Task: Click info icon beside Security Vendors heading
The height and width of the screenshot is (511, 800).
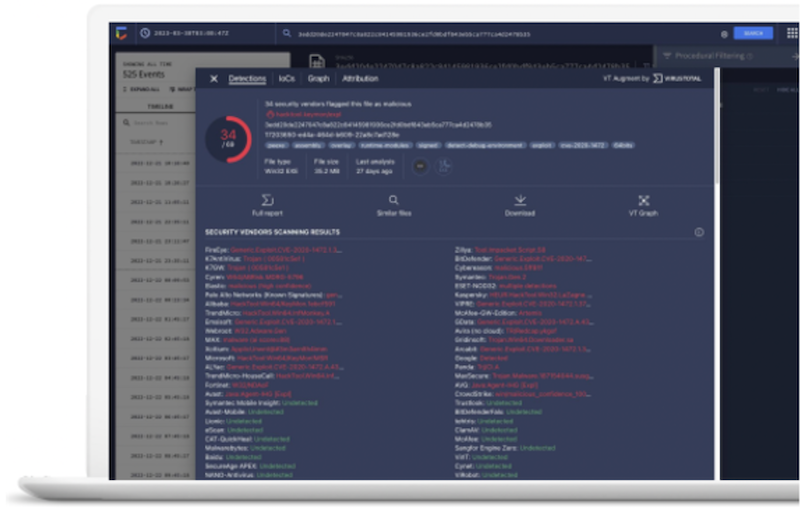Action: 699,232
